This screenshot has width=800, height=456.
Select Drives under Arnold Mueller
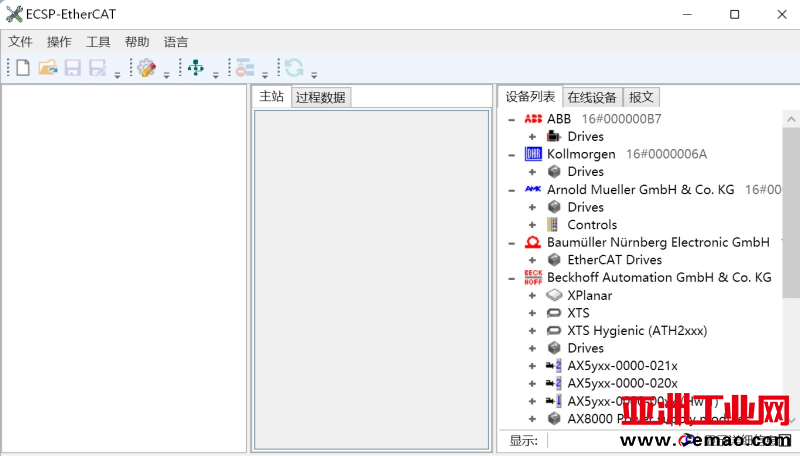click(x=586, y=207)
